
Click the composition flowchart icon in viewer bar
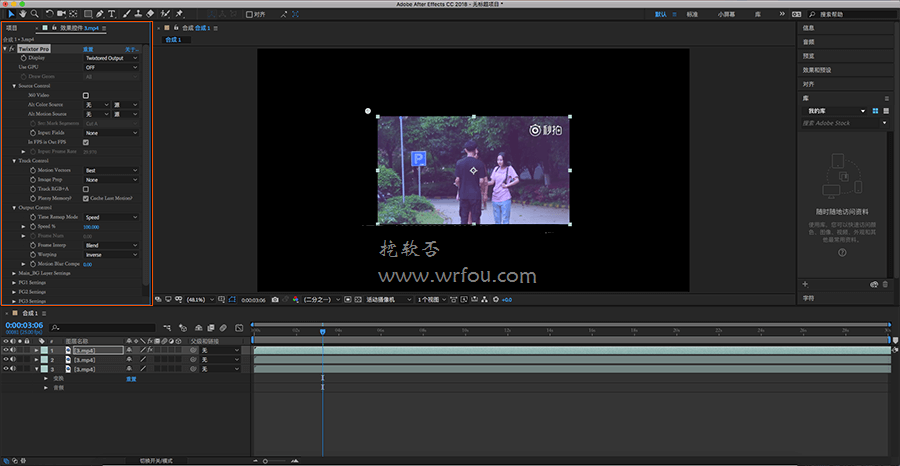coord(483,300)
